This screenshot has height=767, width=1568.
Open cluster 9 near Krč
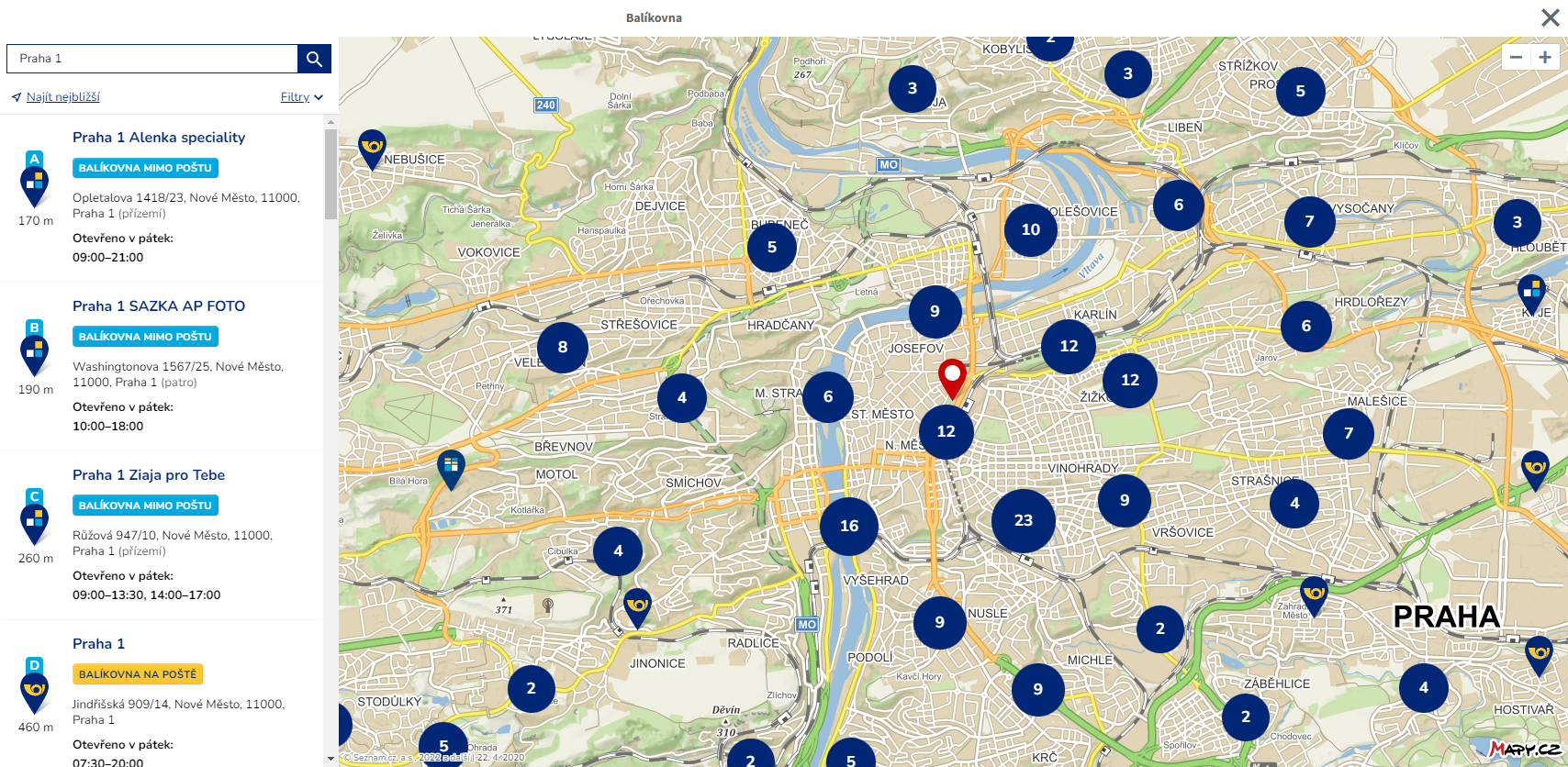pyautogui.click(x=1037, y=689)
